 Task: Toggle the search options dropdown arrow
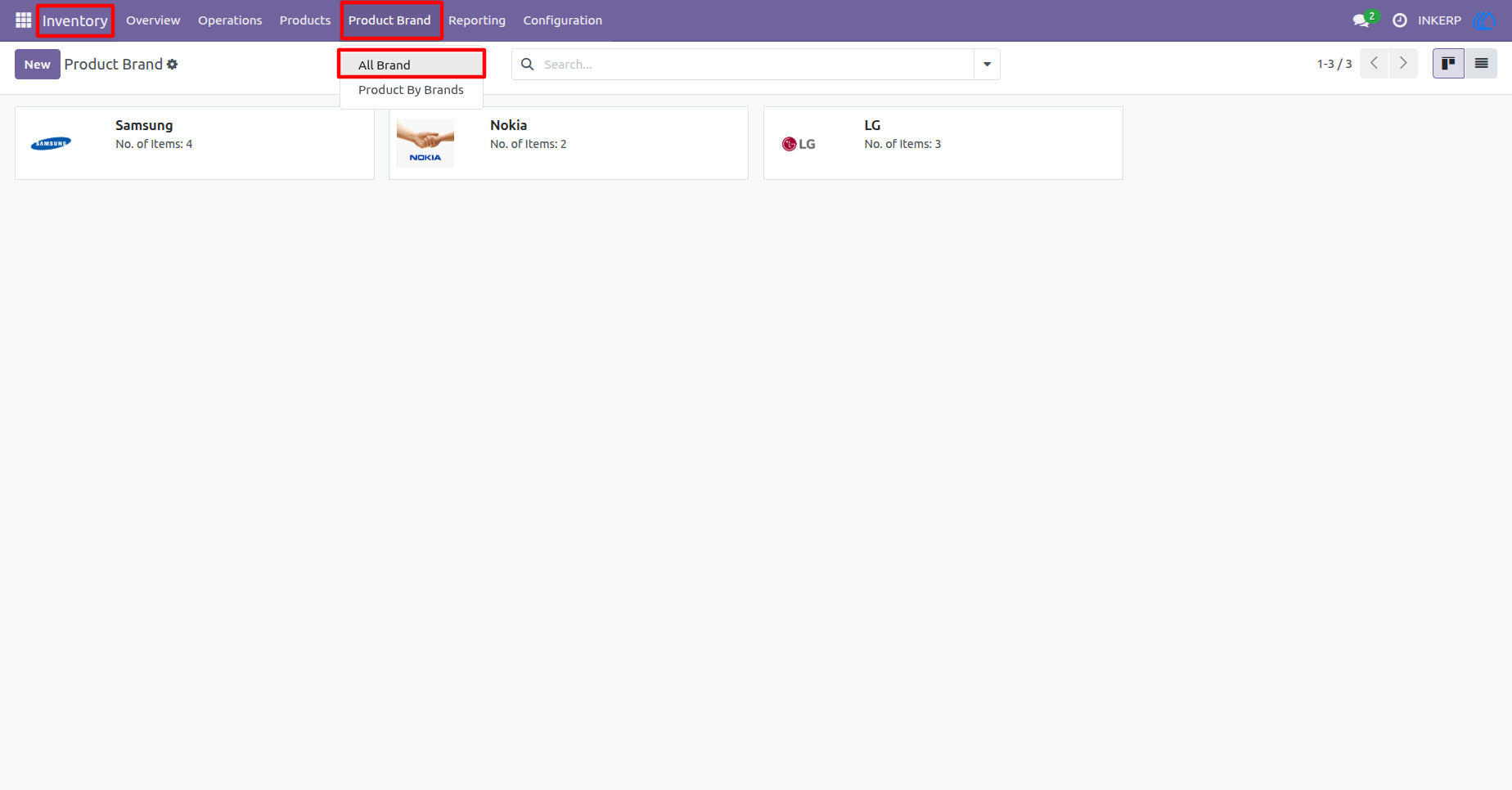[x=987, y=65]
